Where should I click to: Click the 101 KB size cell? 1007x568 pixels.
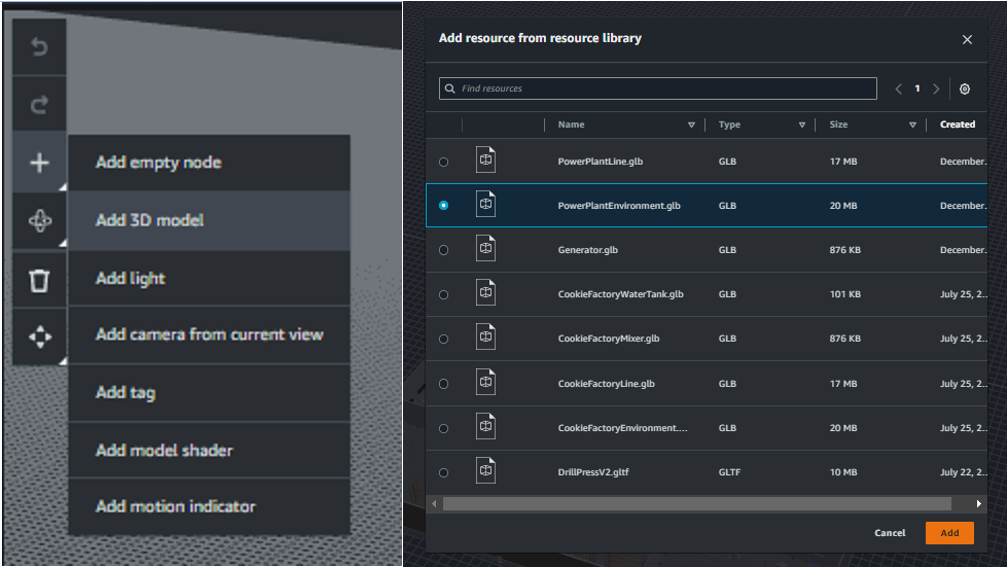(845, 294)
